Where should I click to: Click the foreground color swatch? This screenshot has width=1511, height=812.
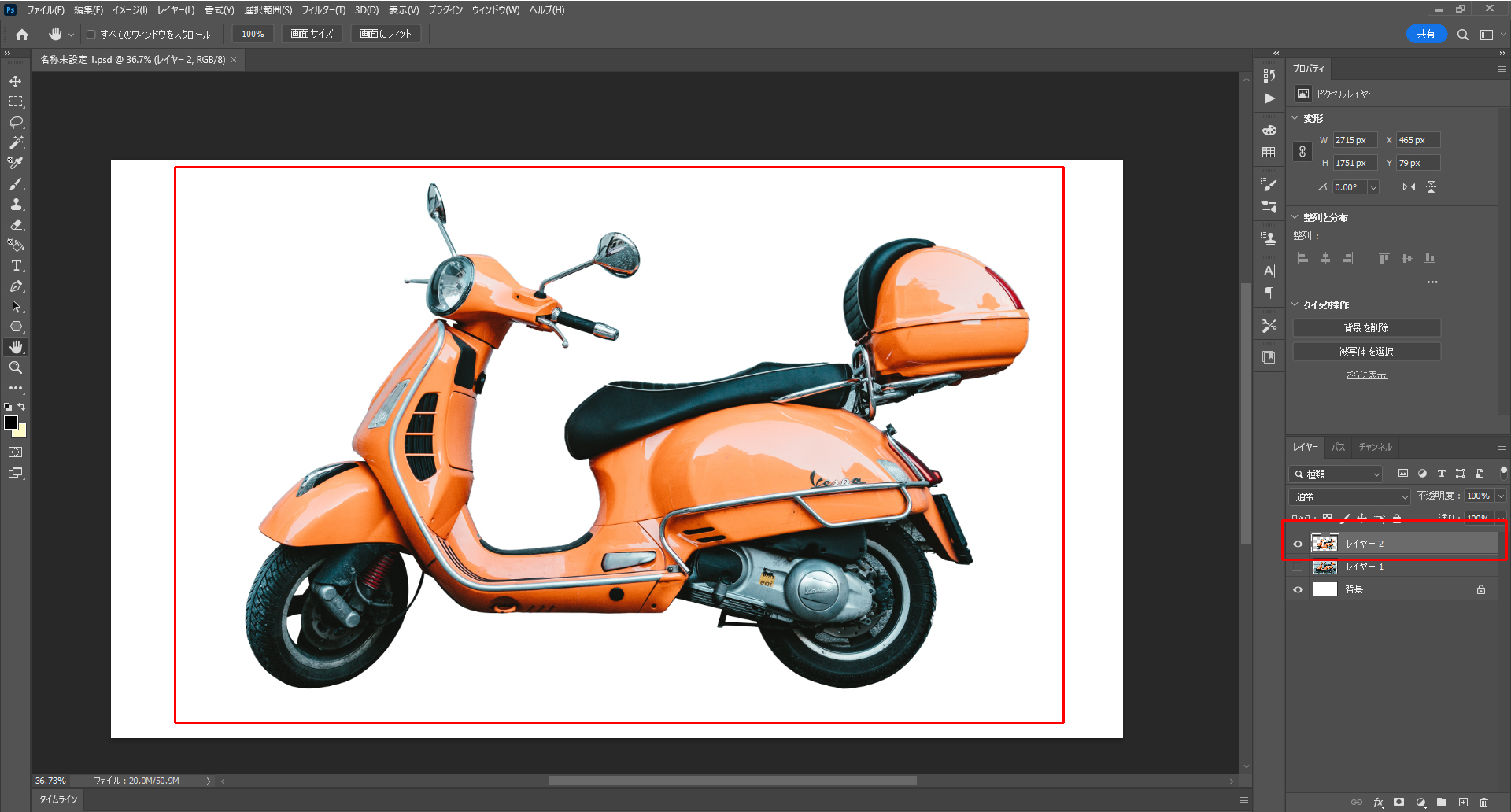tap(11, 423)
